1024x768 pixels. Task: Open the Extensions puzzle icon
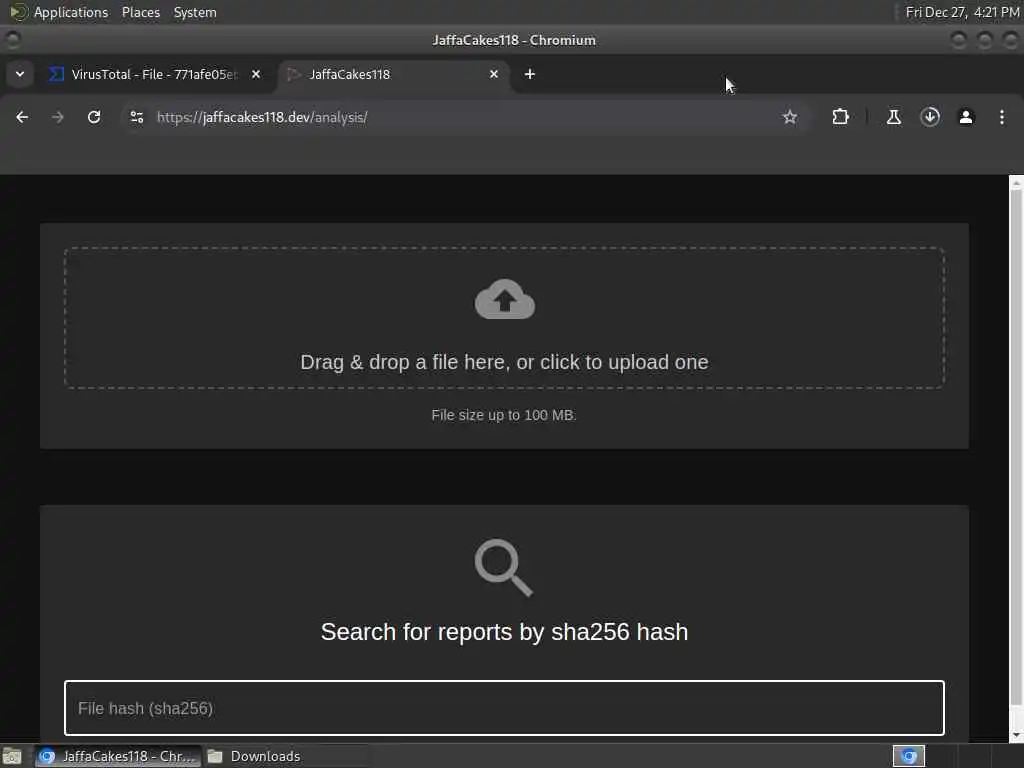click(840, 117)
